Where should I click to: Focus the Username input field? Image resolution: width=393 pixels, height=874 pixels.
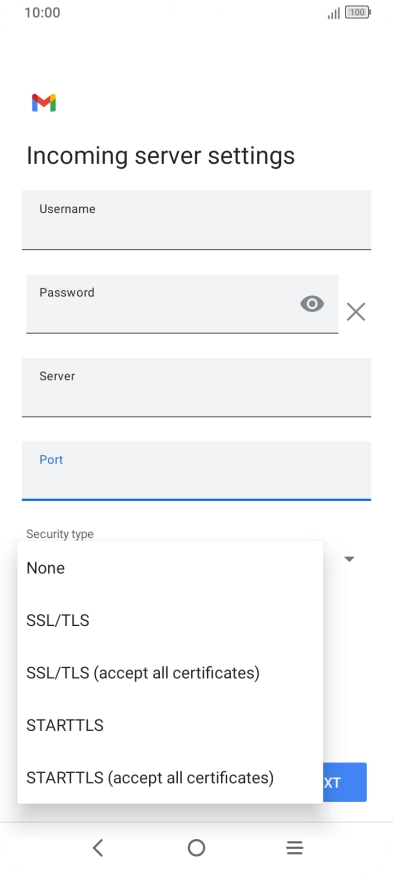(x=196, y=220)
